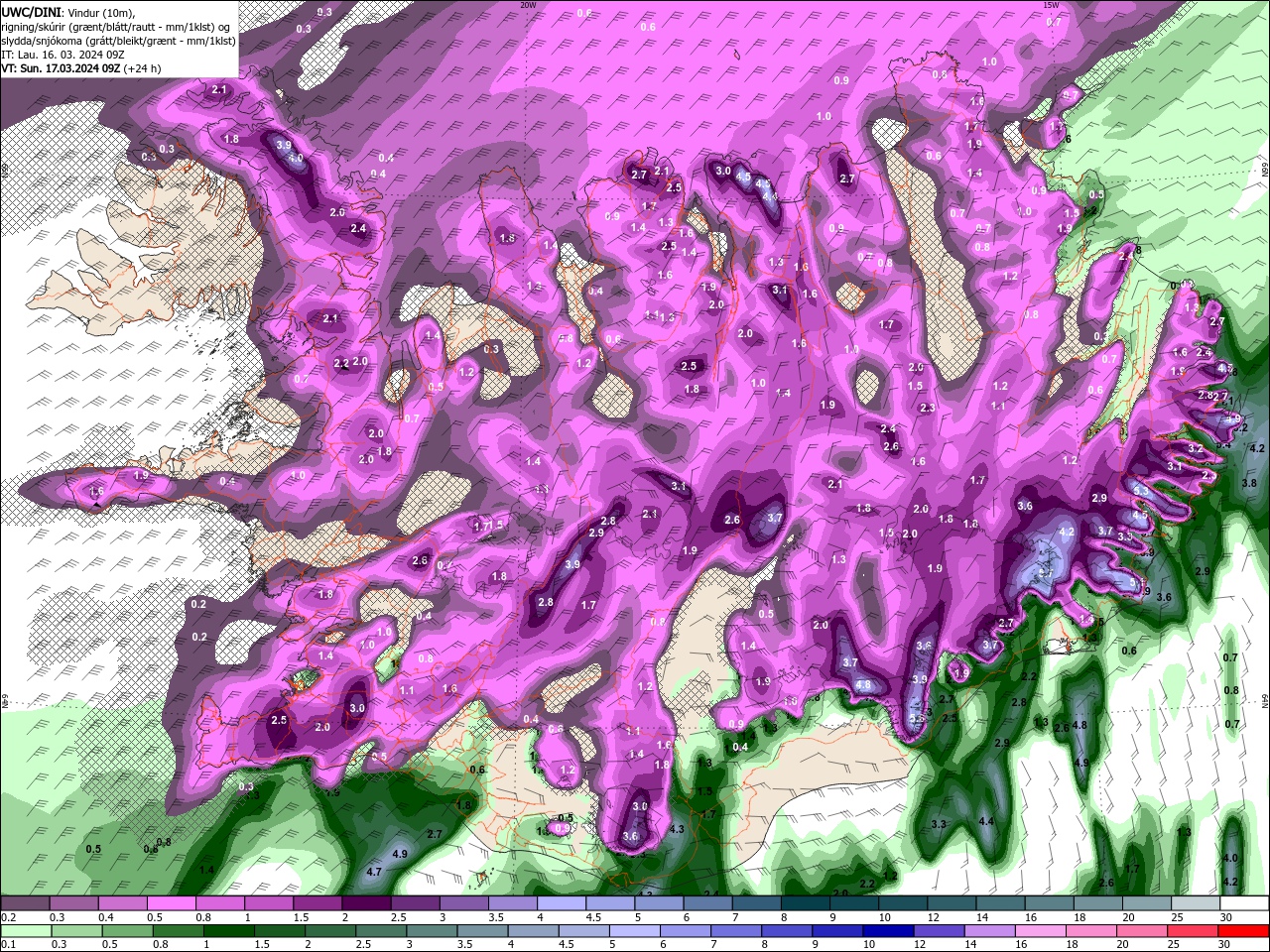Select the bright pink upper-legend swatch at 0.5
Viewport: 1270px width, 952px height.
[x=171, y=903]
